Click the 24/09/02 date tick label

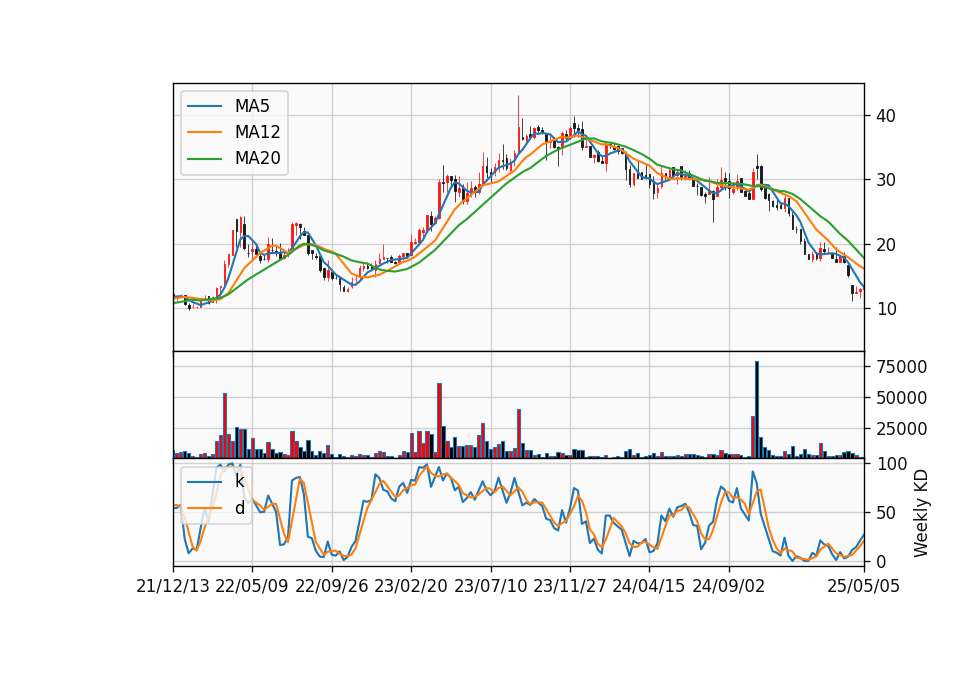(729, 586)
